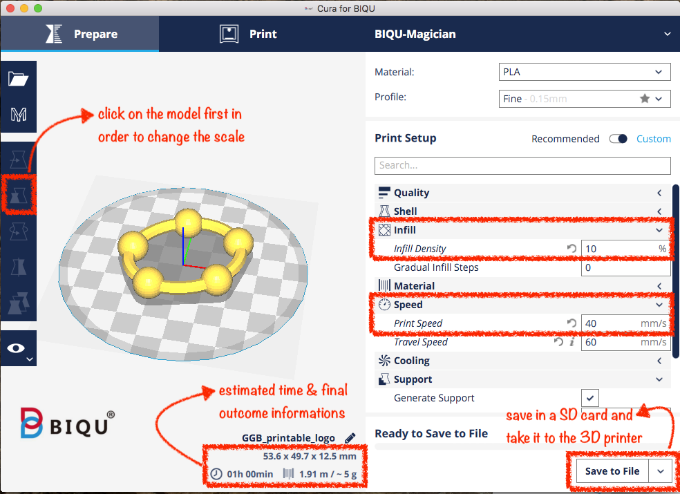Screen dimensions: 680x494
Task: Click the Gradual Infill Steps label
Action: click(x=436, y=267)
